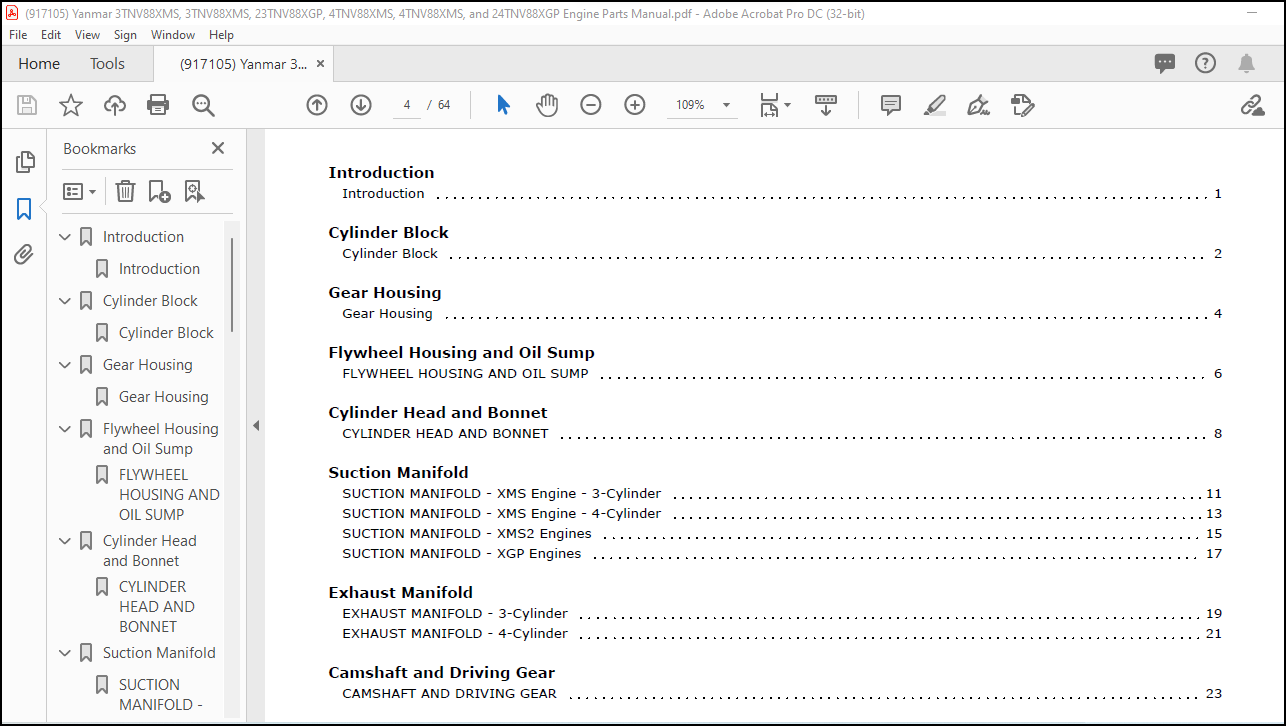The height and width of the screenshot is (726, 1286).
Task: Open the Help menu
Action: point(221,34)
